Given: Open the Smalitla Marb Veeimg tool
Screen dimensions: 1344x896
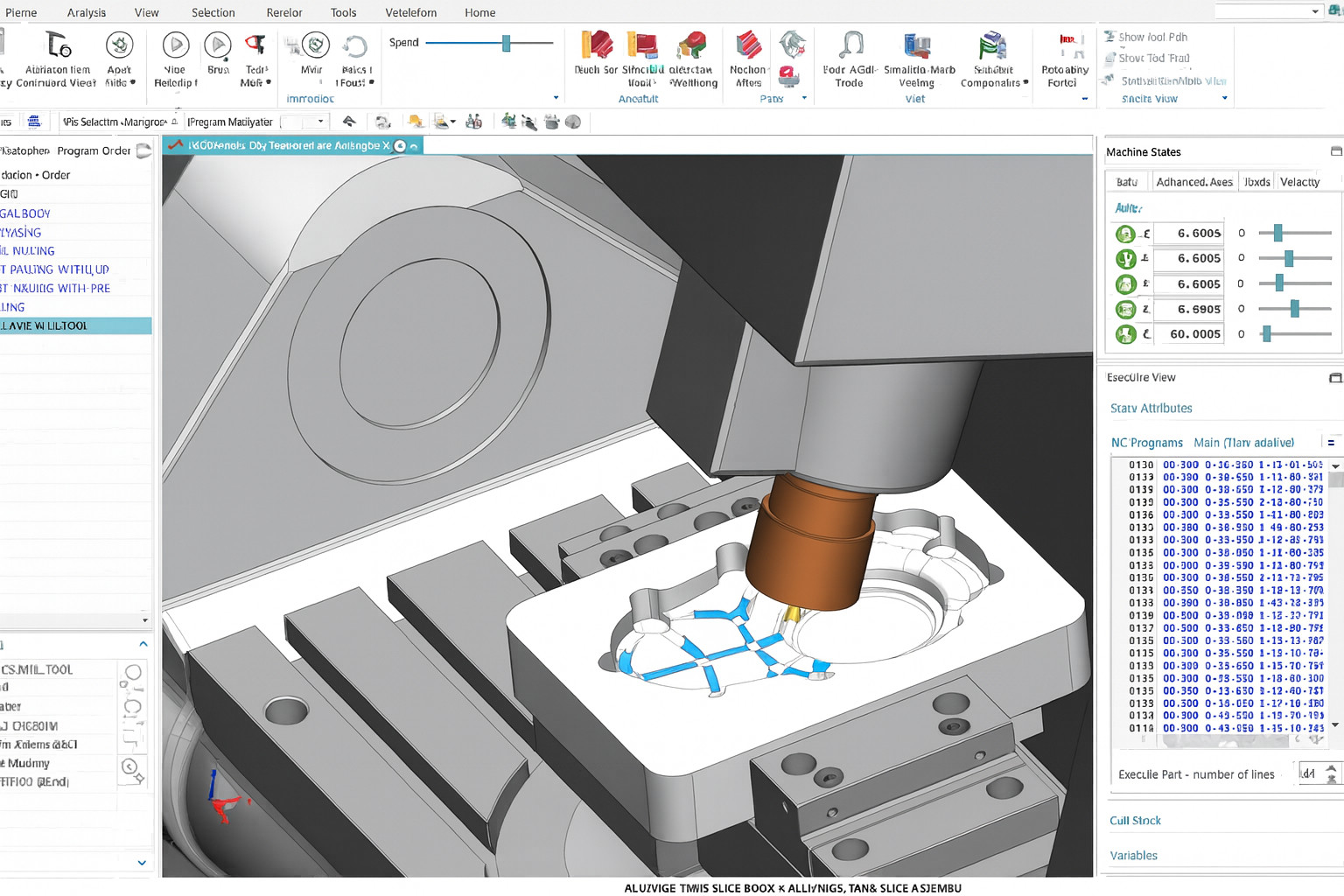Looking at the screenshot, I should (917, 45).
